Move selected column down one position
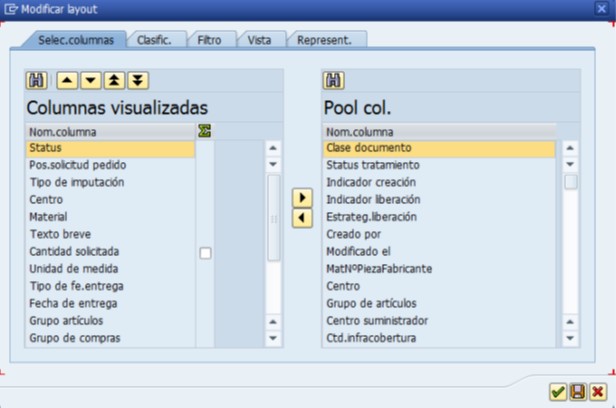The image size is (616, 408). pyautogui.click(x=91, y=81)
